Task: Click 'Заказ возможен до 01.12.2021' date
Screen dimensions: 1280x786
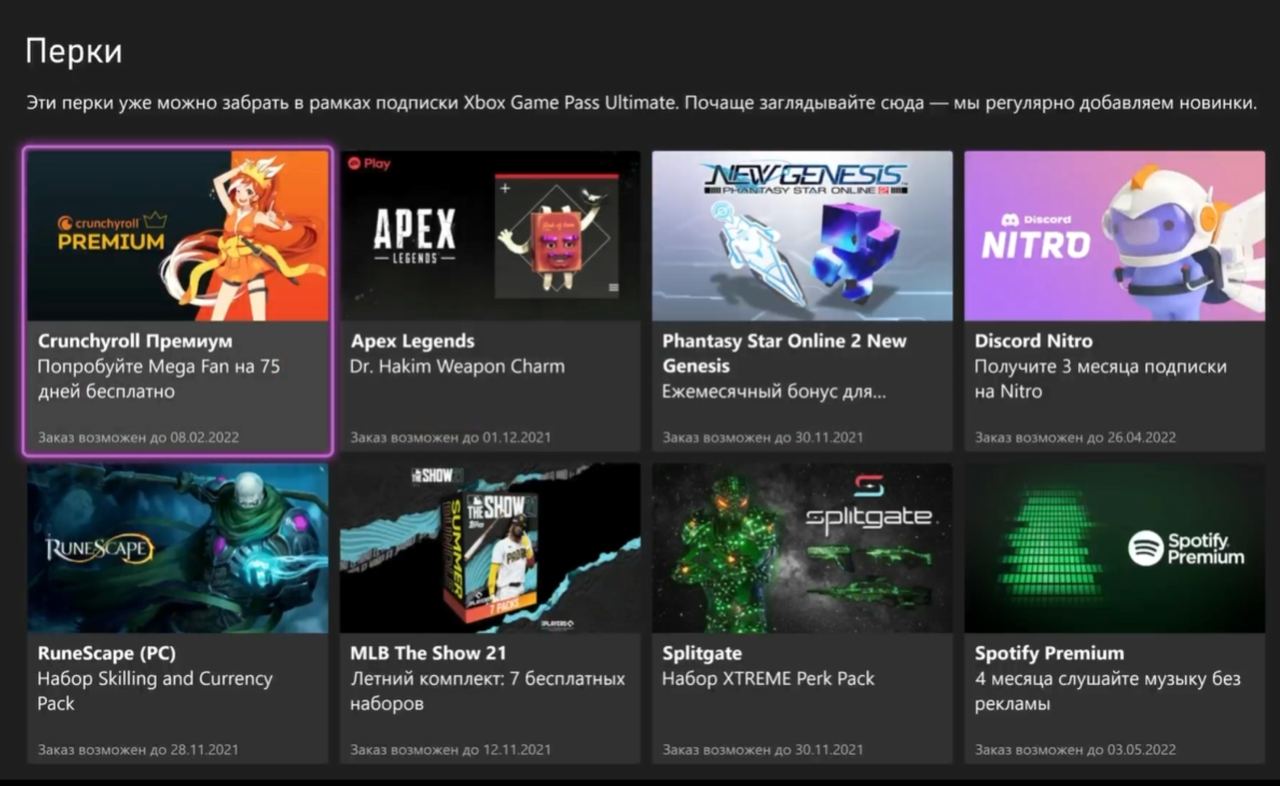Action: pos(450,437)
